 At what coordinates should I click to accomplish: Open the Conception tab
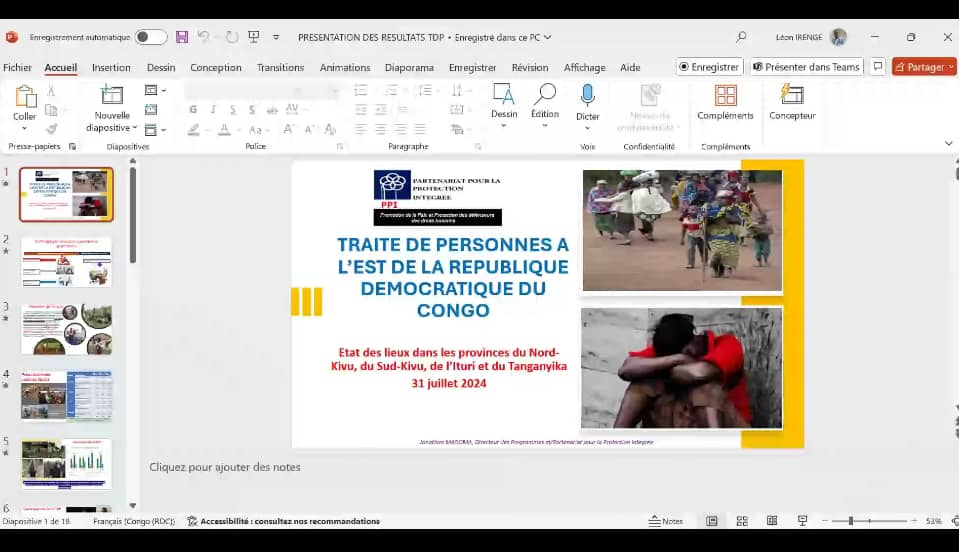(216, 67)
